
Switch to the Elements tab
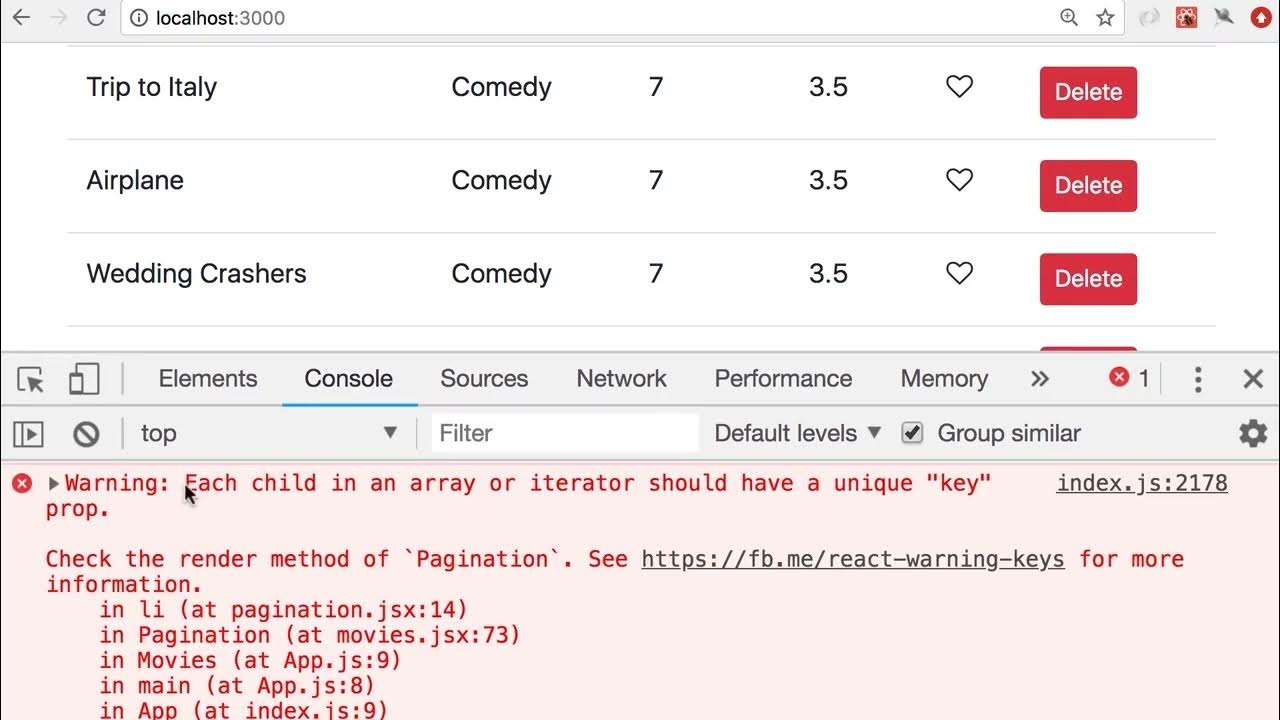[x=208, y=379]
